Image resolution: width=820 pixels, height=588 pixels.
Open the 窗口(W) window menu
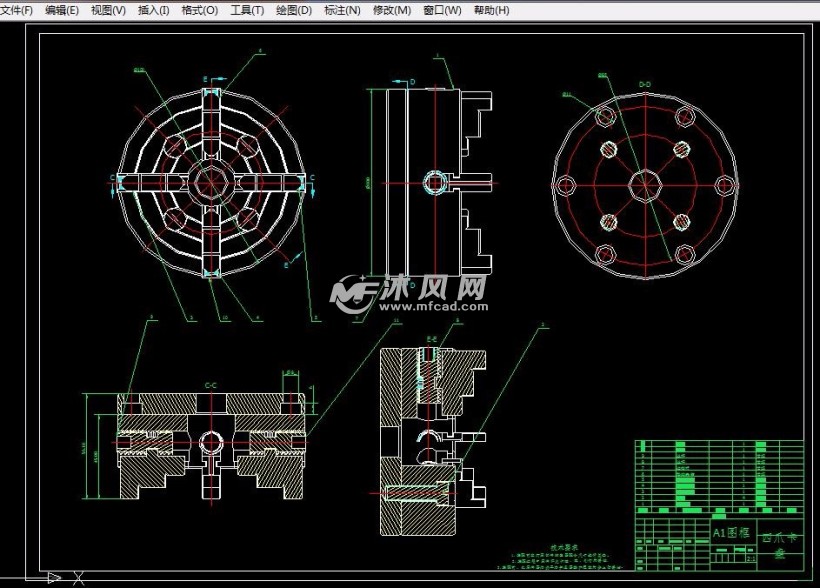click(x=442, y=10)
